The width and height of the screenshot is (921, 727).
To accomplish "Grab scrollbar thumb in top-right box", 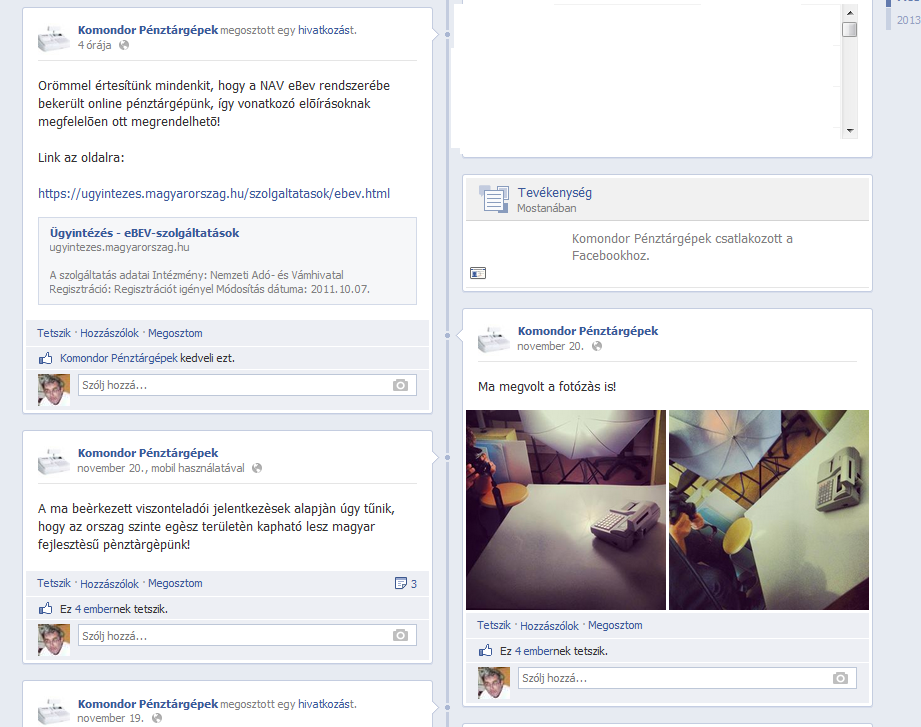I will click(x=849, y=29).
